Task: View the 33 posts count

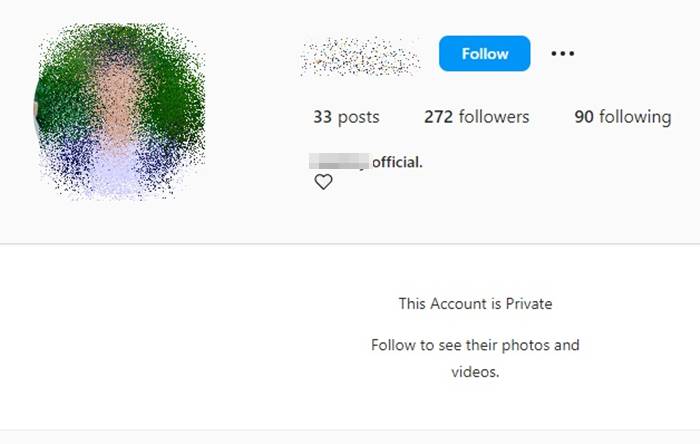Action: coord(346,117)
